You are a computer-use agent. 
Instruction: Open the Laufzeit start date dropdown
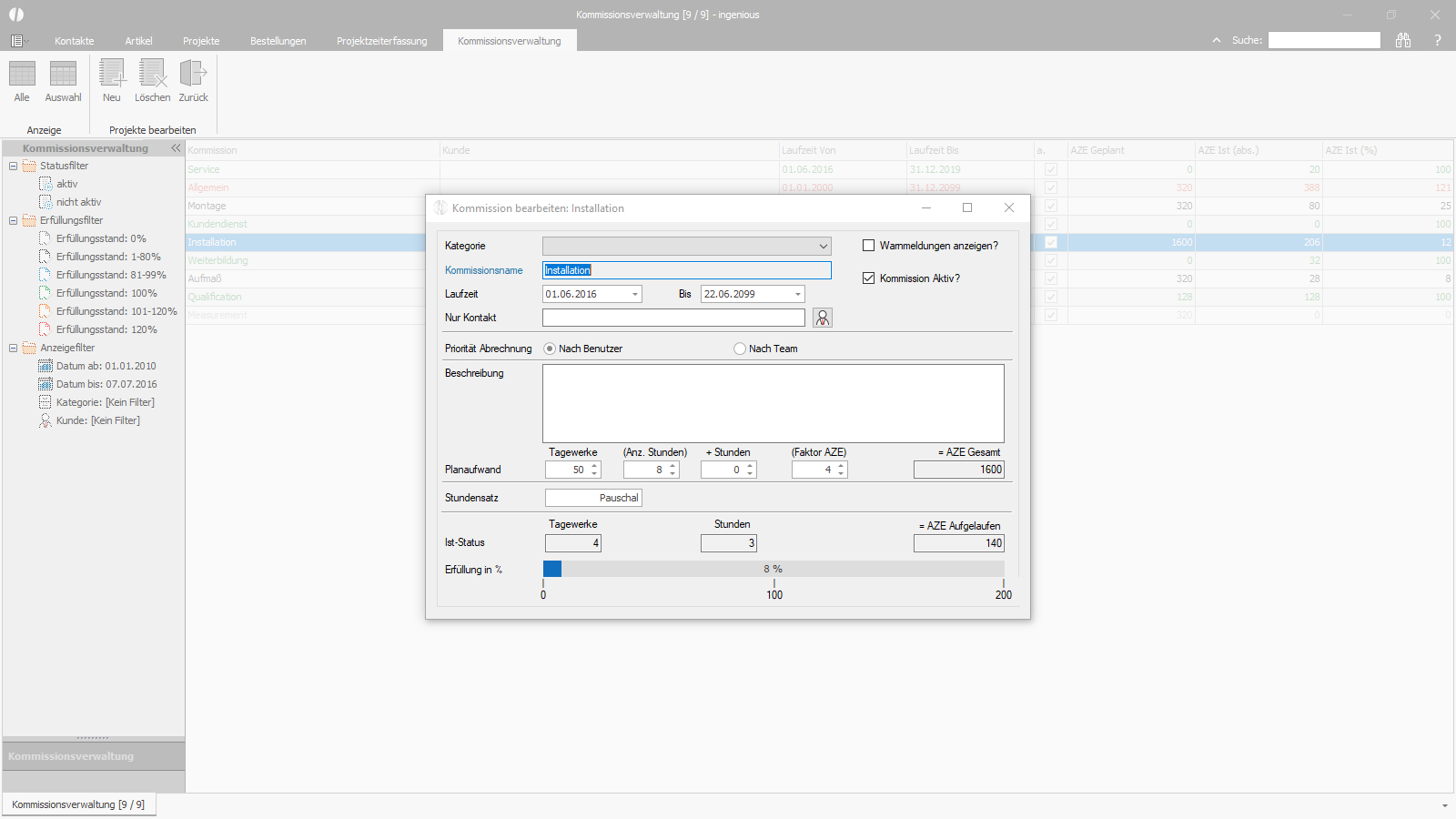(635, 294)
